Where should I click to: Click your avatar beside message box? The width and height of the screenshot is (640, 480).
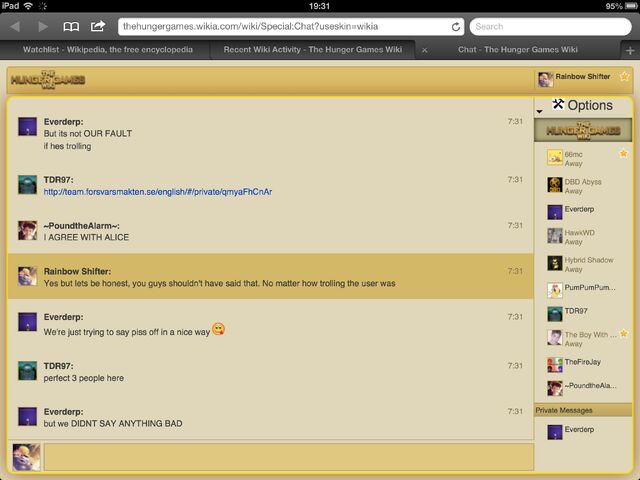click(27, 457)
